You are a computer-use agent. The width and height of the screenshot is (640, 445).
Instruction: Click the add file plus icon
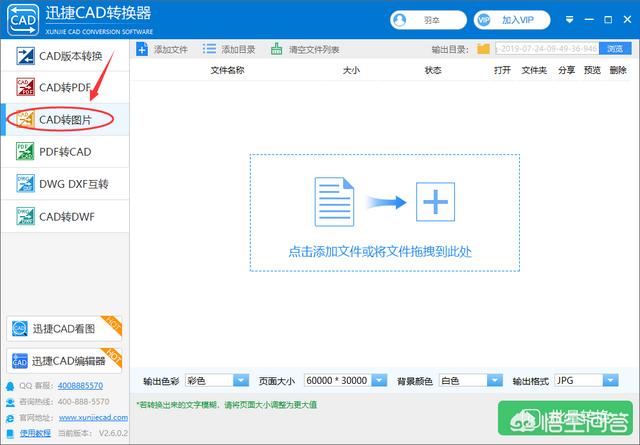pyautogui.click(x=142, y=49)
